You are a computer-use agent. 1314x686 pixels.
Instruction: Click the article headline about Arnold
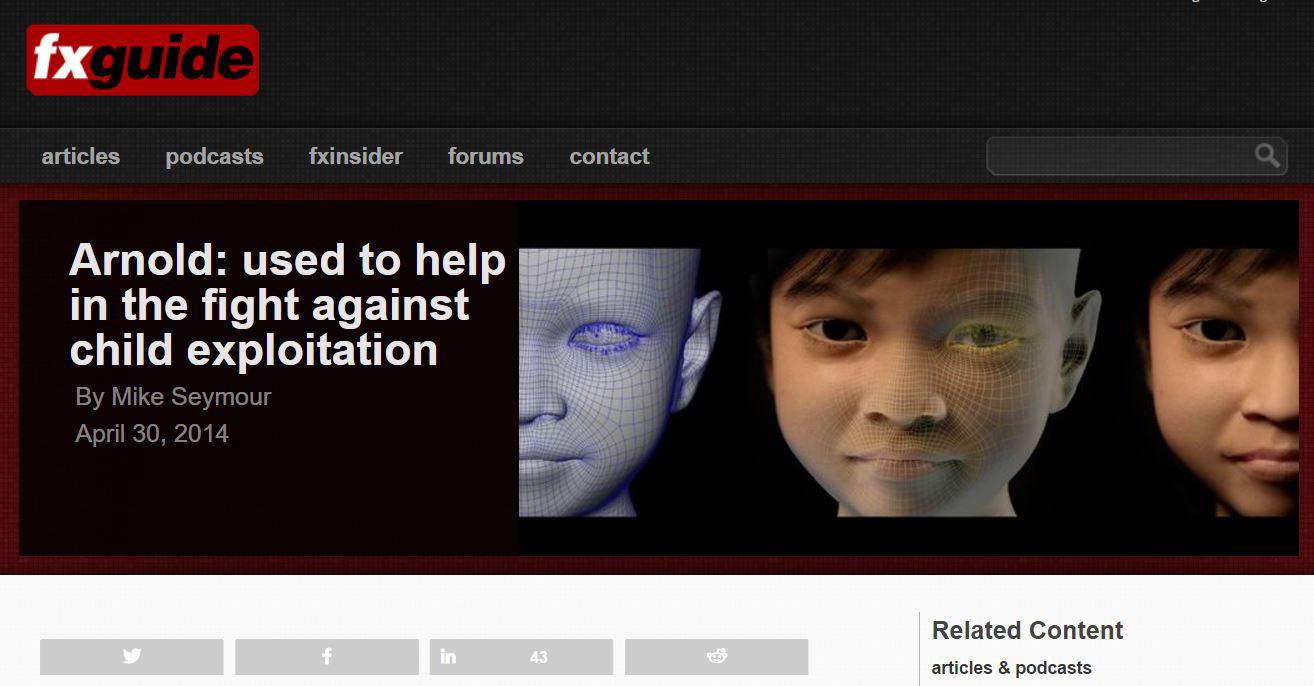(x=288, y=305)
